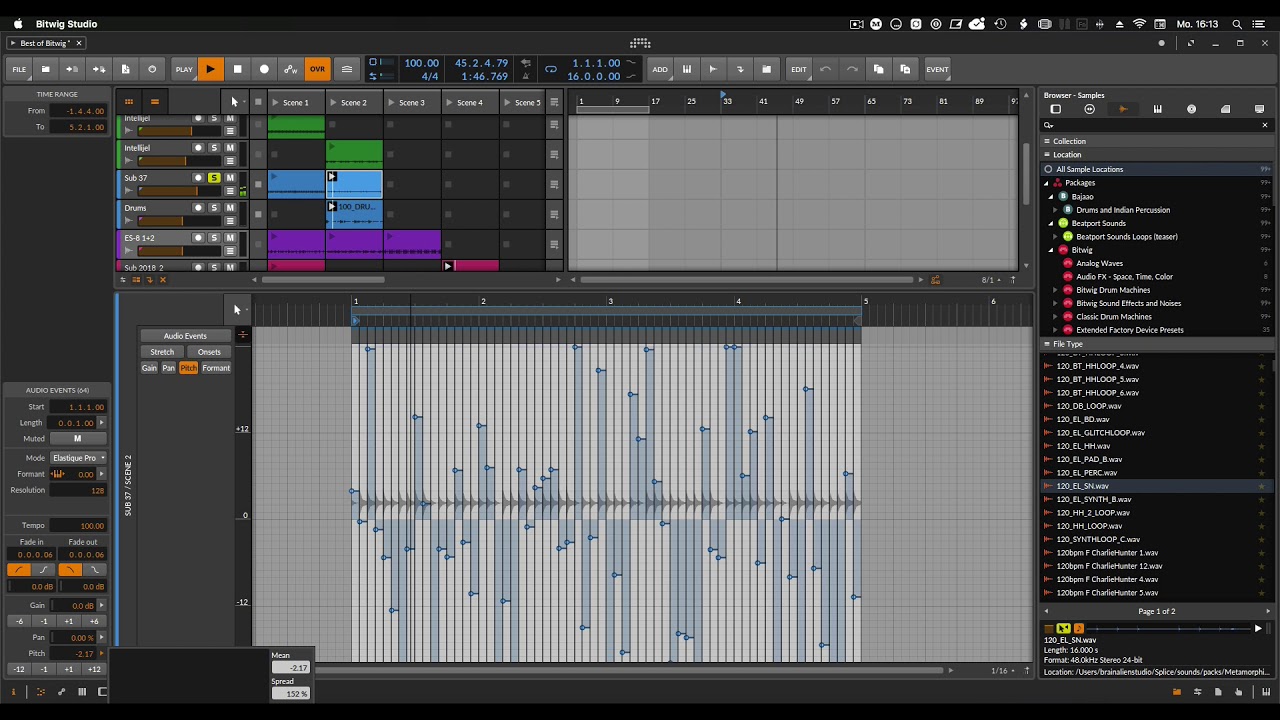Viewport: 1280px width, 720px height.
Task: Switch to the Formant expression tab
Action: tap(216, 368)
